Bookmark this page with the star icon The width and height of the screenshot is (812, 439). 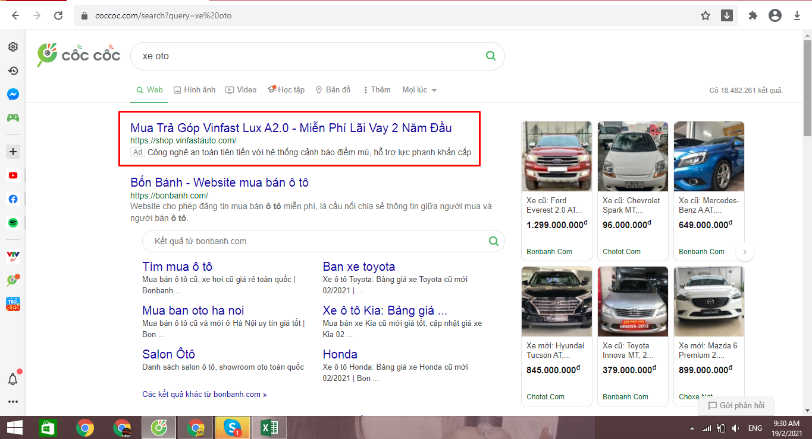705,16
